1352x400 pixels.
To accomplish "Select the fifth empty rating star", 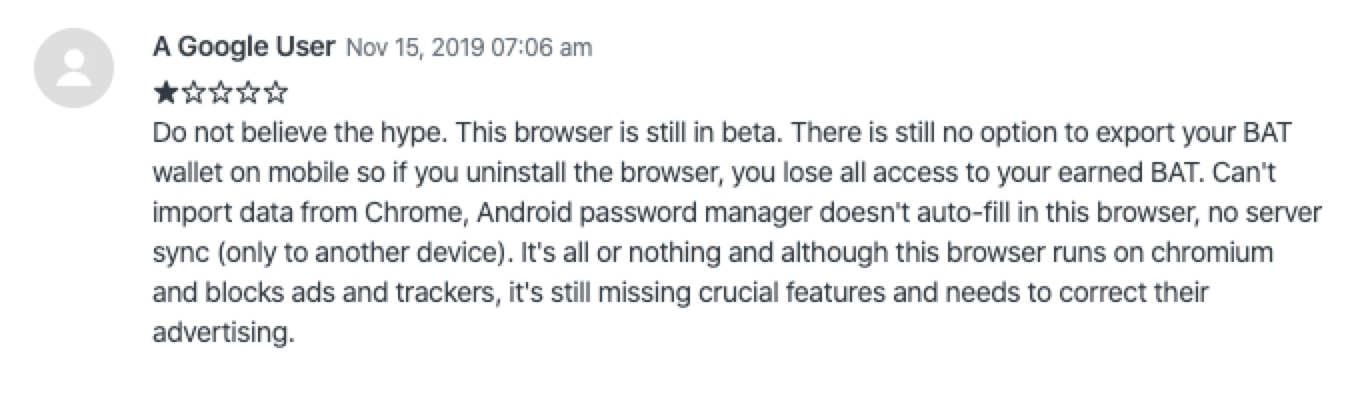I will (276, 95).
